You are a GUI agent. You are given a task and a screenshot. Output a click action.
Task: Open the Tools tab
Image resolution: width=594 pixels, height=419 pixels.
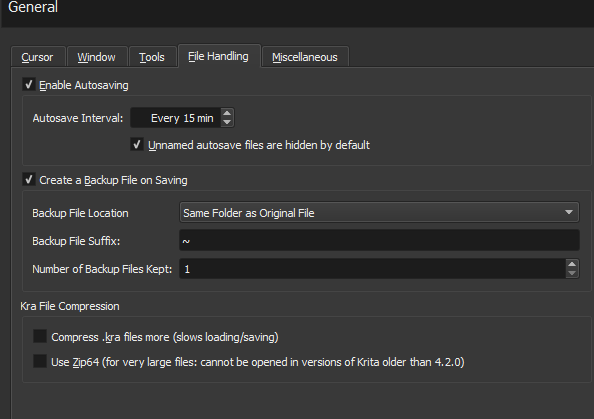[152, 57]
